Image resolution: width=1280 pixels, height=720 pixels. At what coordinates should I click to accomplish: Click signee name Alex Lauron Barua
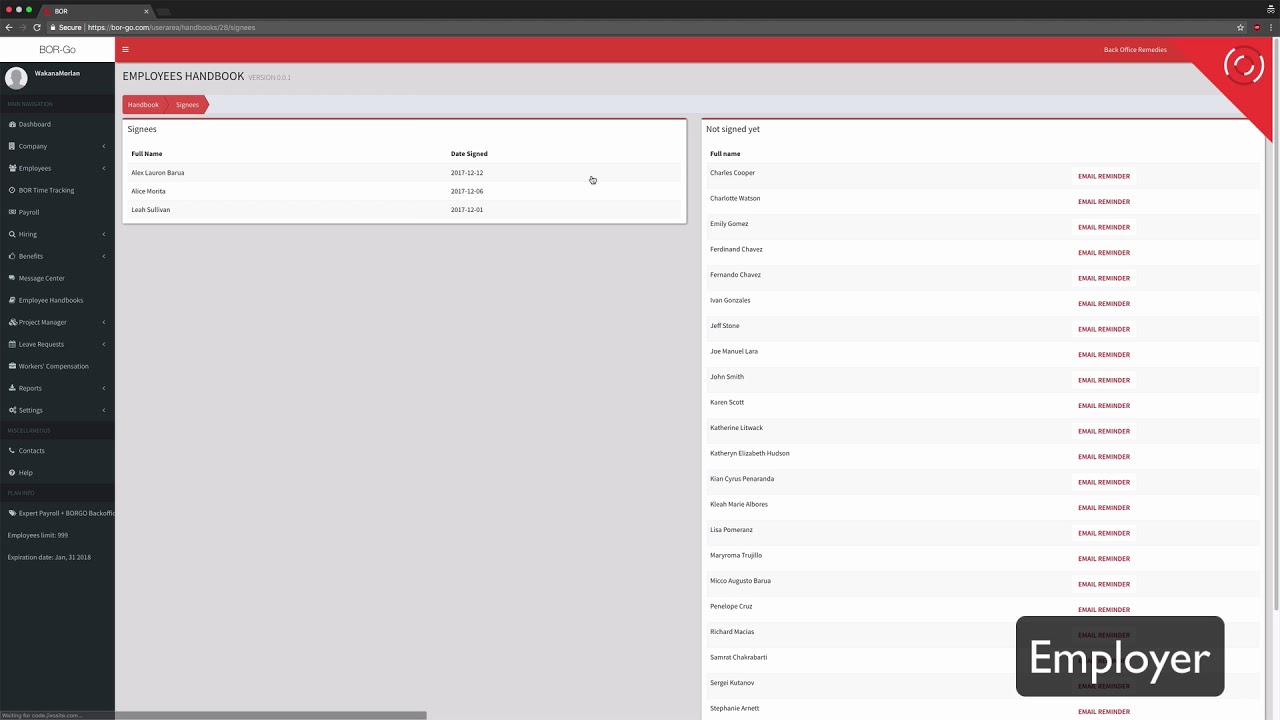click(158, 172)
